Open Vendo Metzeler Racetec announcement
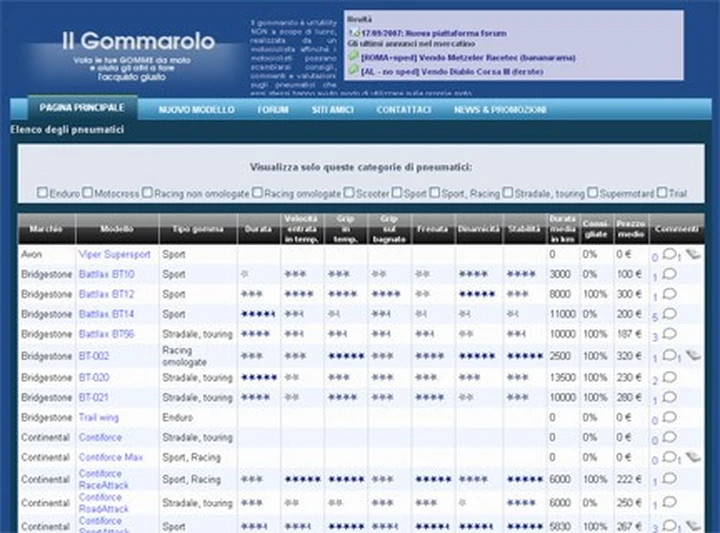720x533 pixels. coord(468,58)
